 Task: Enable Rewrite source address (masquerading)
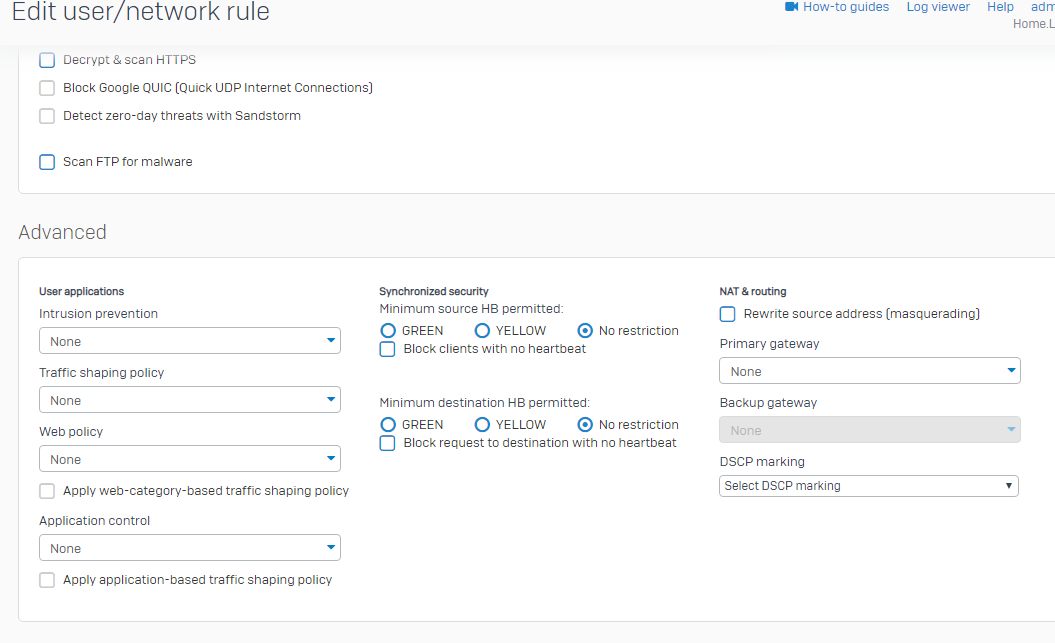(x=728, y=314)
